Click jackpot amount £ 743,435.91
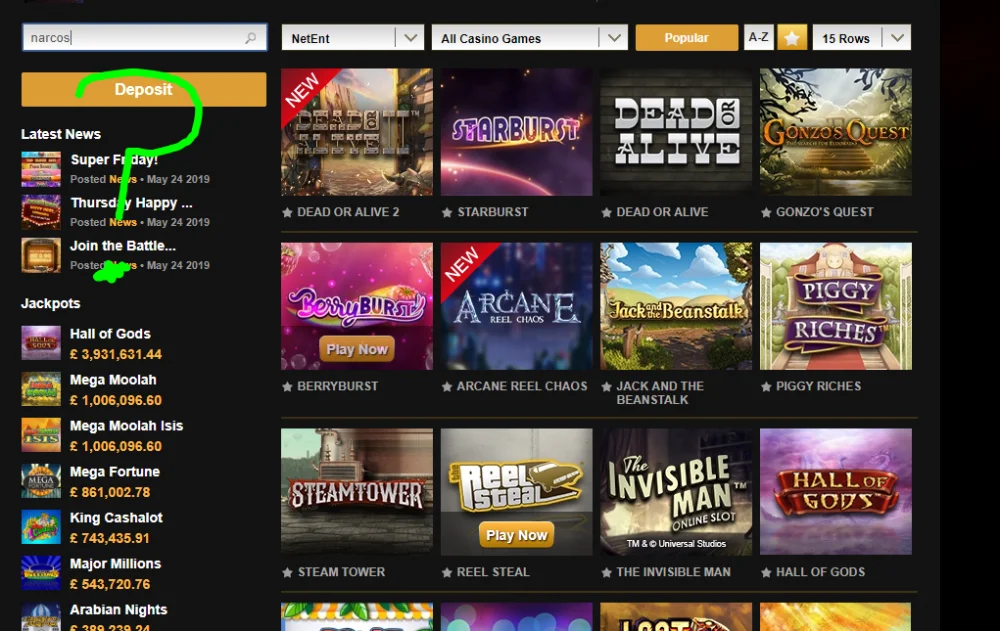The height and width of the screenshot is (631, 1000). tap(110, 538)
